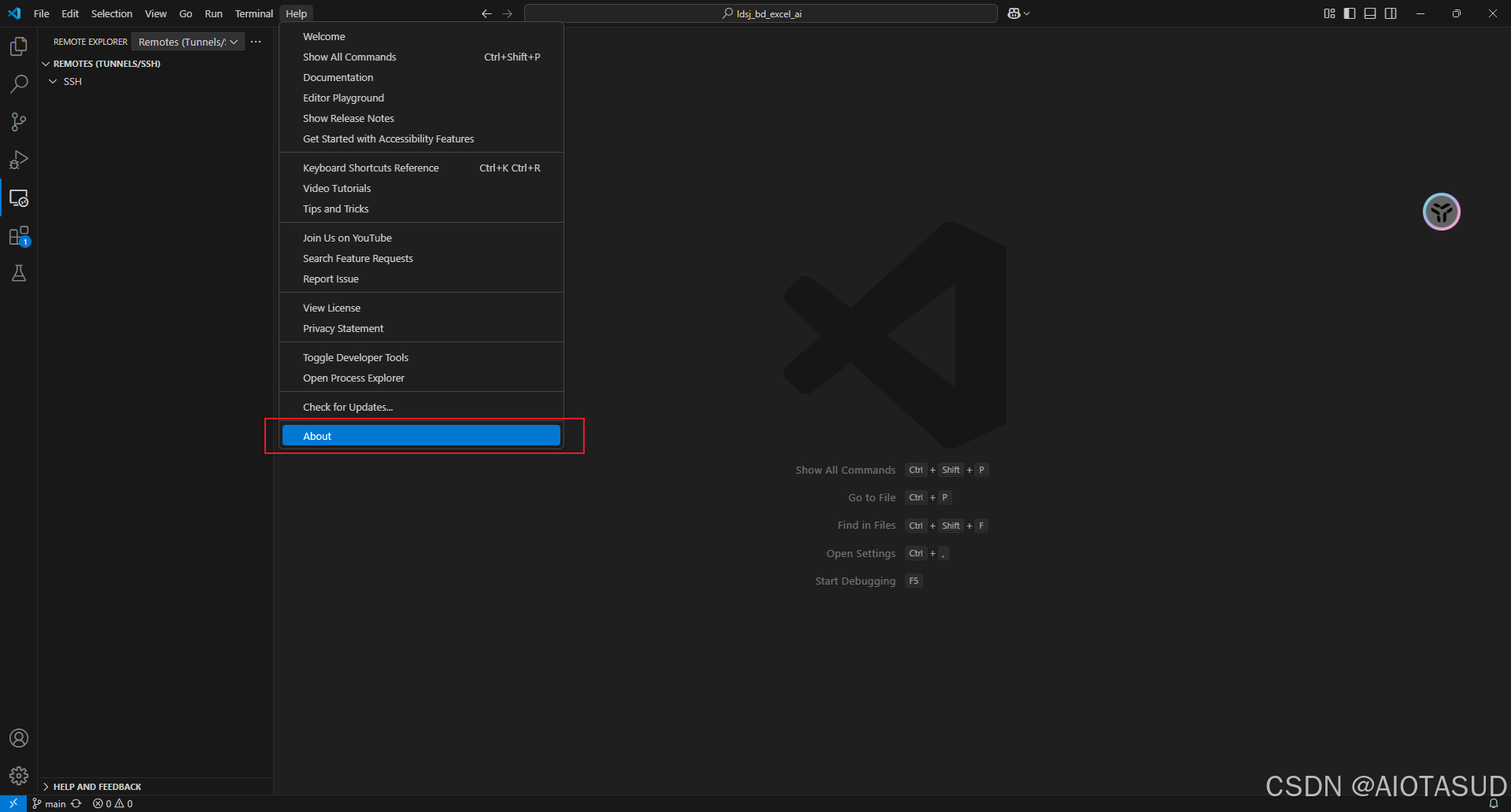This screenshot has width=1511, height=812.
Task: Select Get Started with Accessibility Features
Action: coord(421,139)
